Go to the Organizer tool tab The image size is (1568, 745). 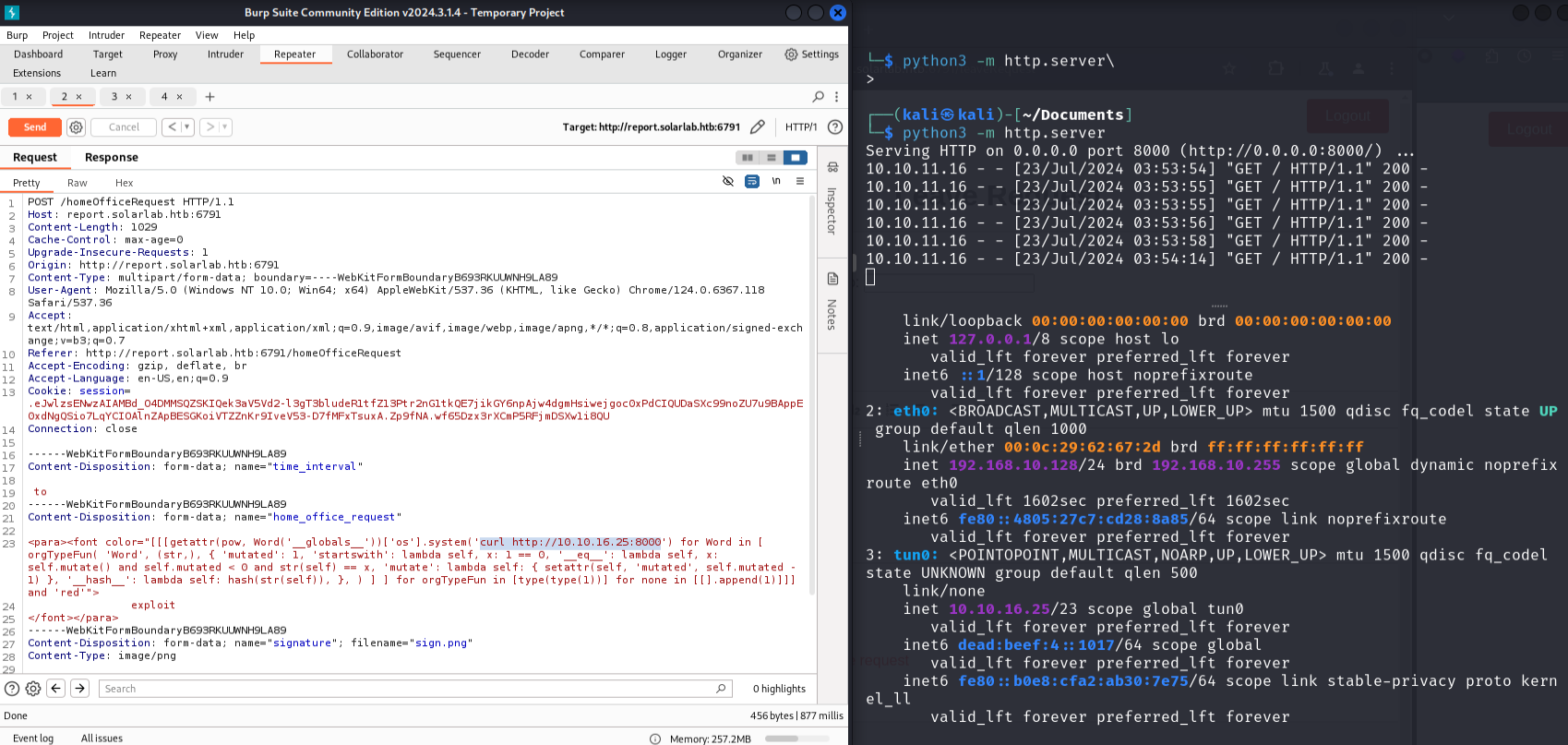[x=740, y=54]
